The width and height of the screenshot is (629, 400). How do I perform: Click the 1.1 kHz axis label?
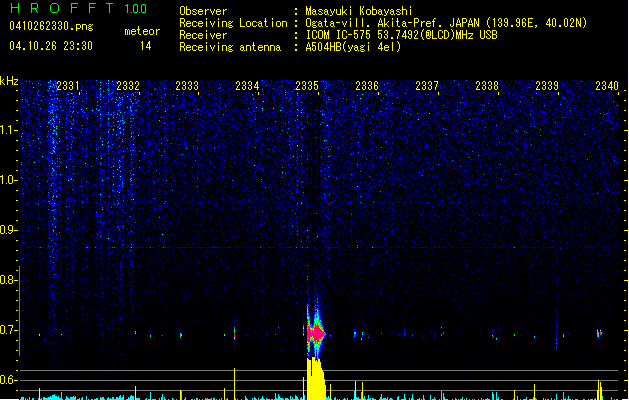tap(8, 130)
